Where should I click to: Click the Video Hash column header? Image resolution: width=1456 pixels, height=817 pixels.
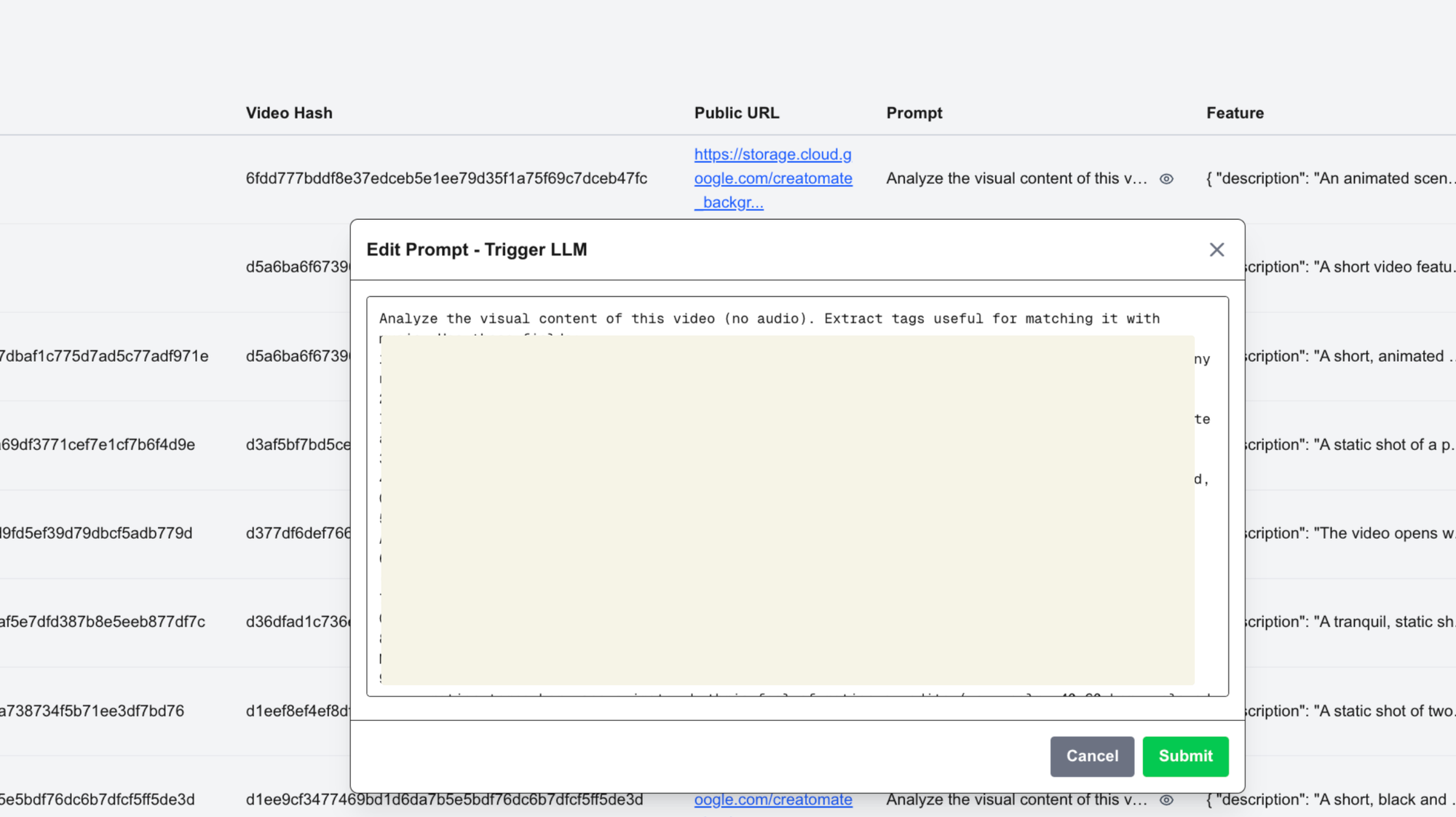[289, 113]
